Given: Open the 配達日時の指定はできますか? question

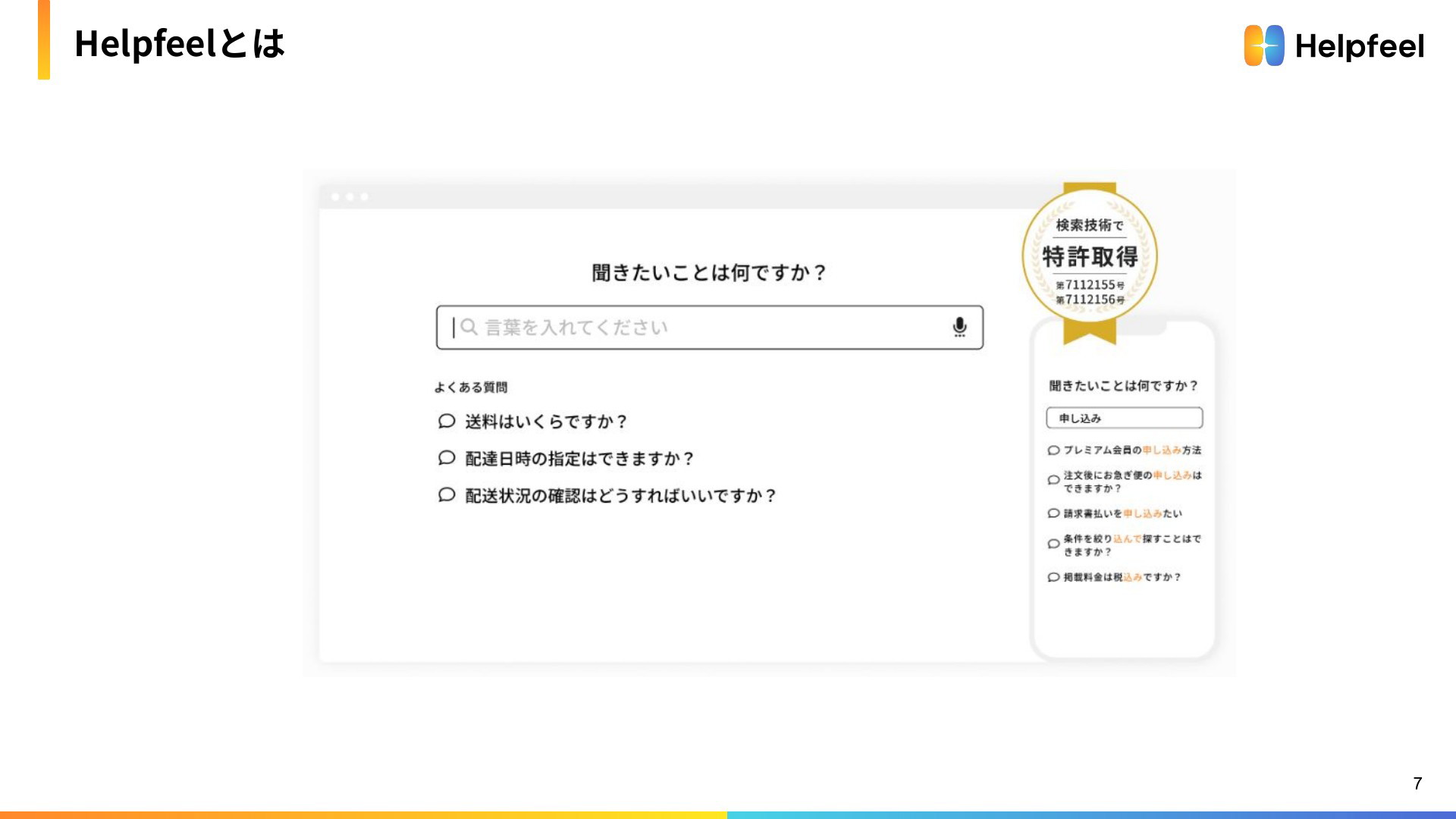Looking at the screenshot, I should [579, 459].
